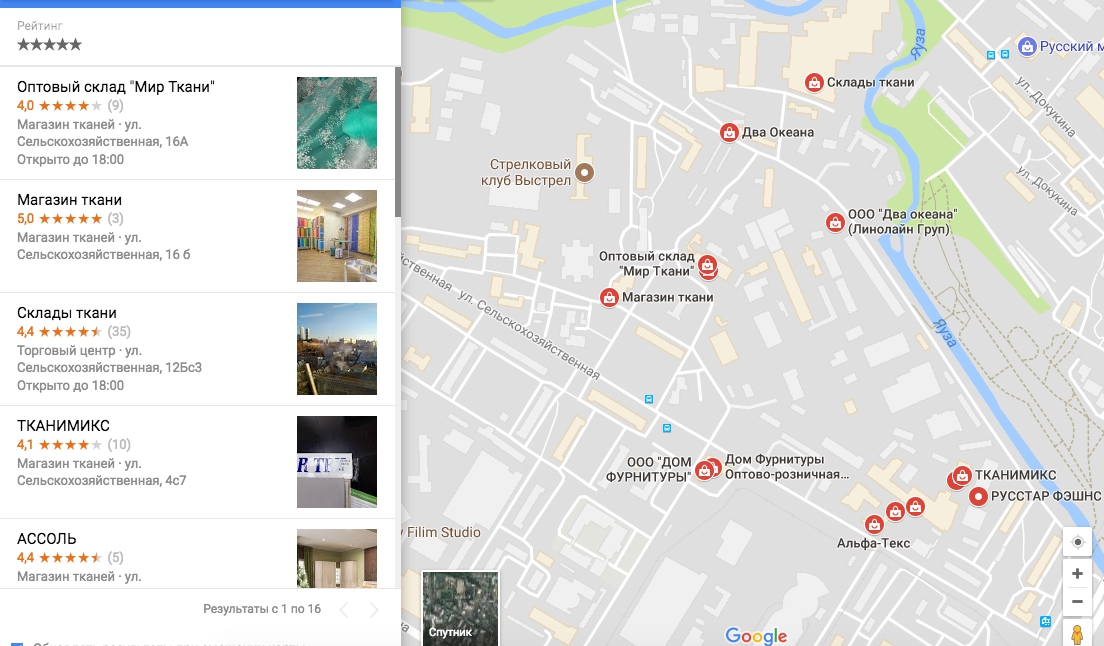
Task: View Магазин ткани photo thumbnail
Action: (x=337, y=236)
